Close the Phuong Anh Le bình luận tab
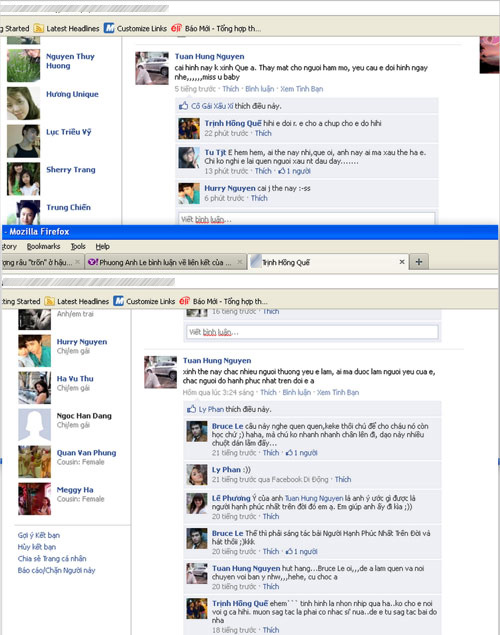The height and width of the screenshot is (635, 500). coord(240,262)
